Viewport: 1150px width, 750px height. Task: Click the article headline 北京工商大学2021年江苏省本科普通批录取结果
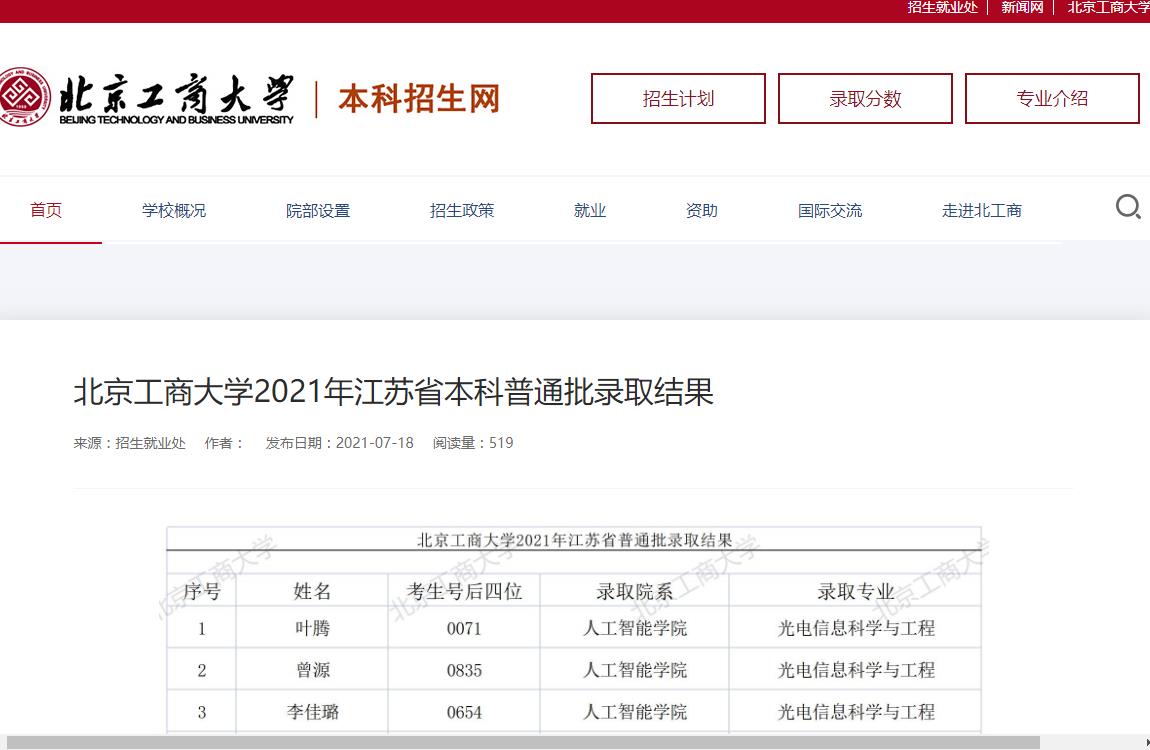click(394, 391)
